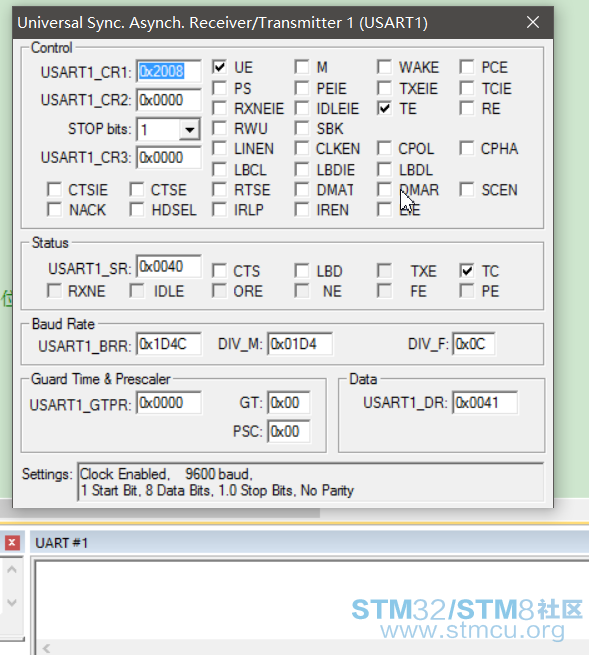Check the PS parity selection box
The image size is (589, 655).
click(x=219, y=88)
